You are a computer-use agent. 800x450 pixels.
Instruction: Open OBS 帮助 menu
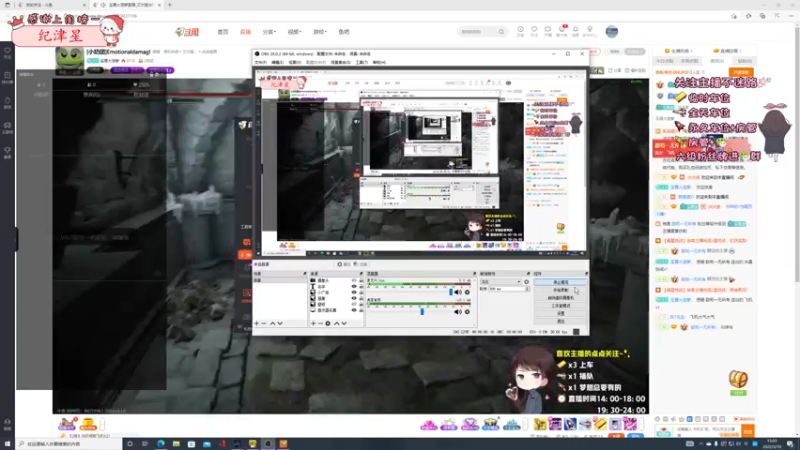(x=379, y=62)
